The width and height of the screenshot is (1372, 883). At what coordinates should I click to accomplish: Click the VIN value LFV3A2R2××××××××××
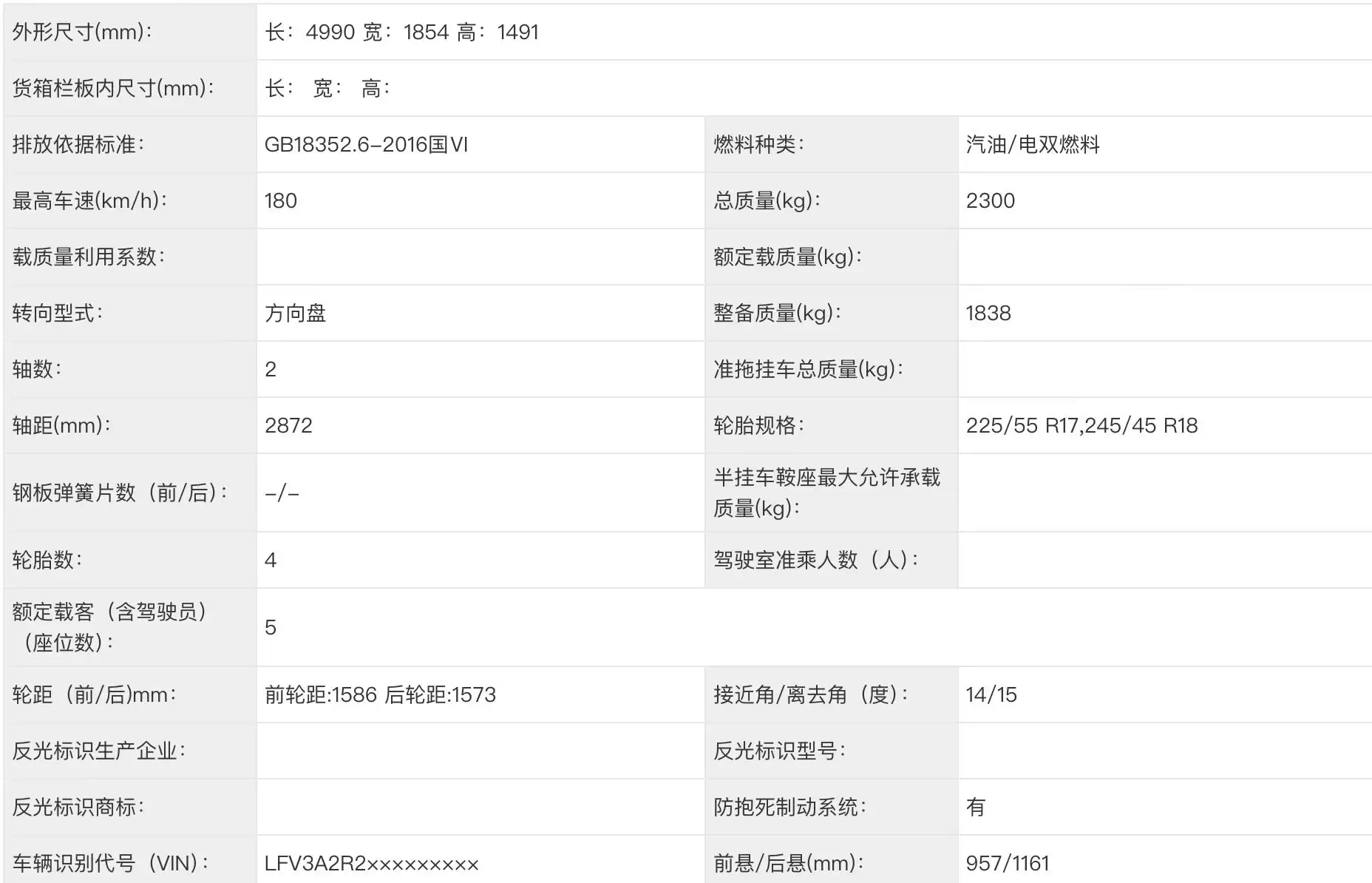(x=373, y=862)
